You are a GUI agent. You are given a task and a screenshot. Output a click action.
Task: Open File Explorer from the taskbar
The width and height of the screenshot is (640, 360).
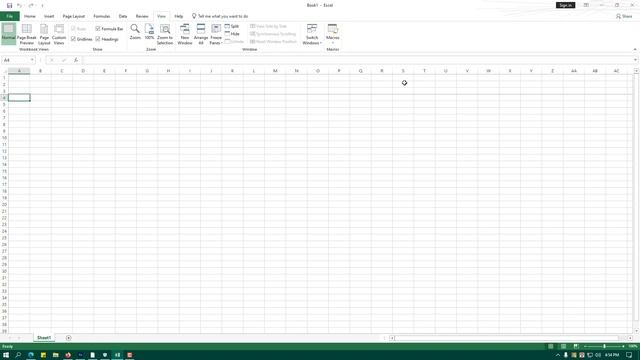pos(56,355)
